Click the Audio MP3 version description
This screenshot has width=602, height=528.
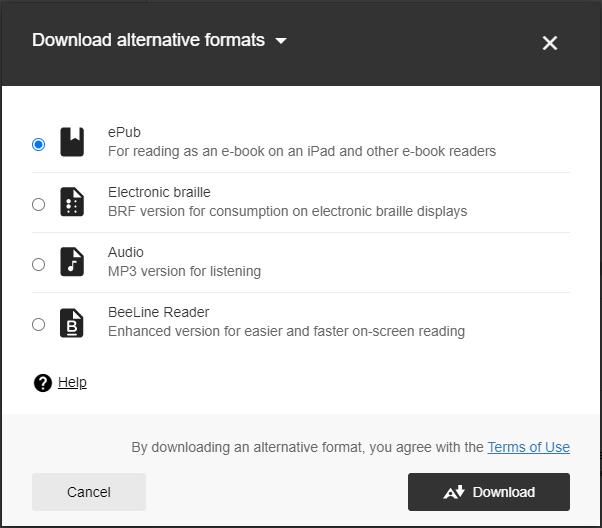tap(184, 271)
